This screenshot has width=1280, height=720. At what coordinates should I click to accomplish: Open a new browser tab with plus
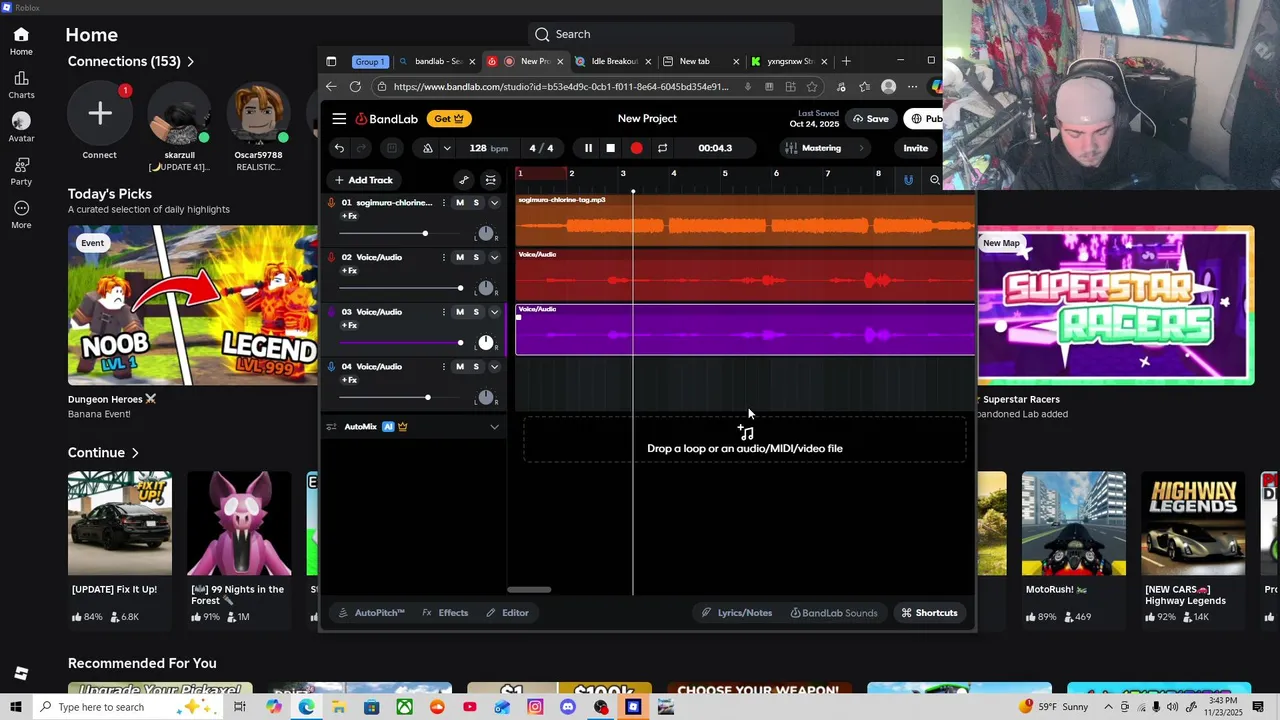[x=846, y=61]
